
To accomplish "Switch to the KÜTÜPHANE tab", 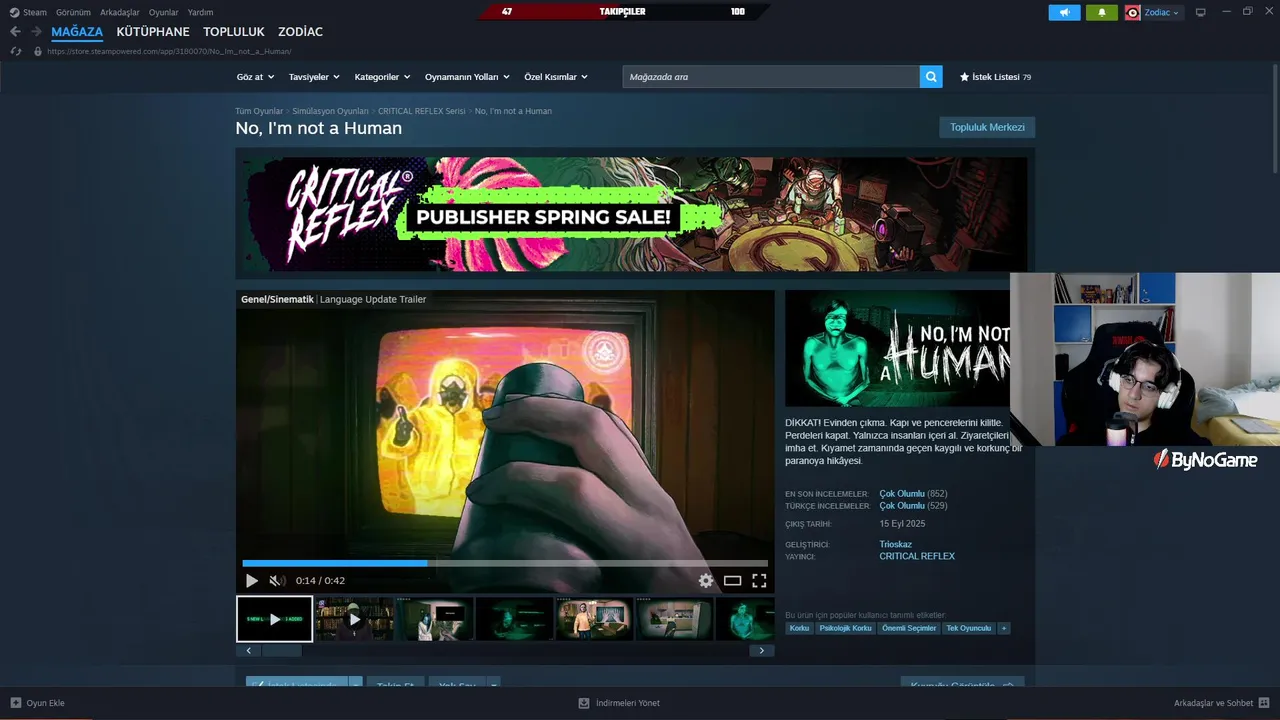I will tap(153, 32).
